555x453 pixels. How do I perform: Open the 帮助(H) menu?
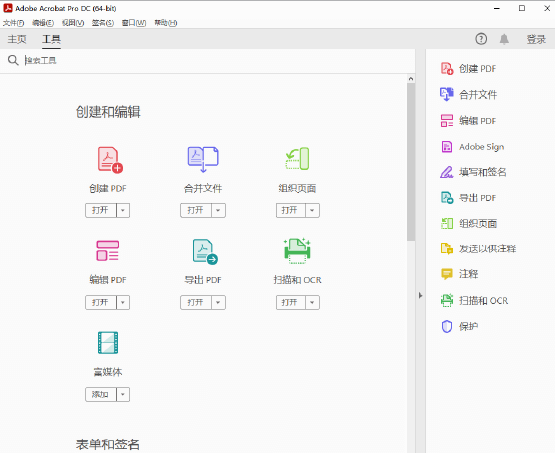[166, 23]
